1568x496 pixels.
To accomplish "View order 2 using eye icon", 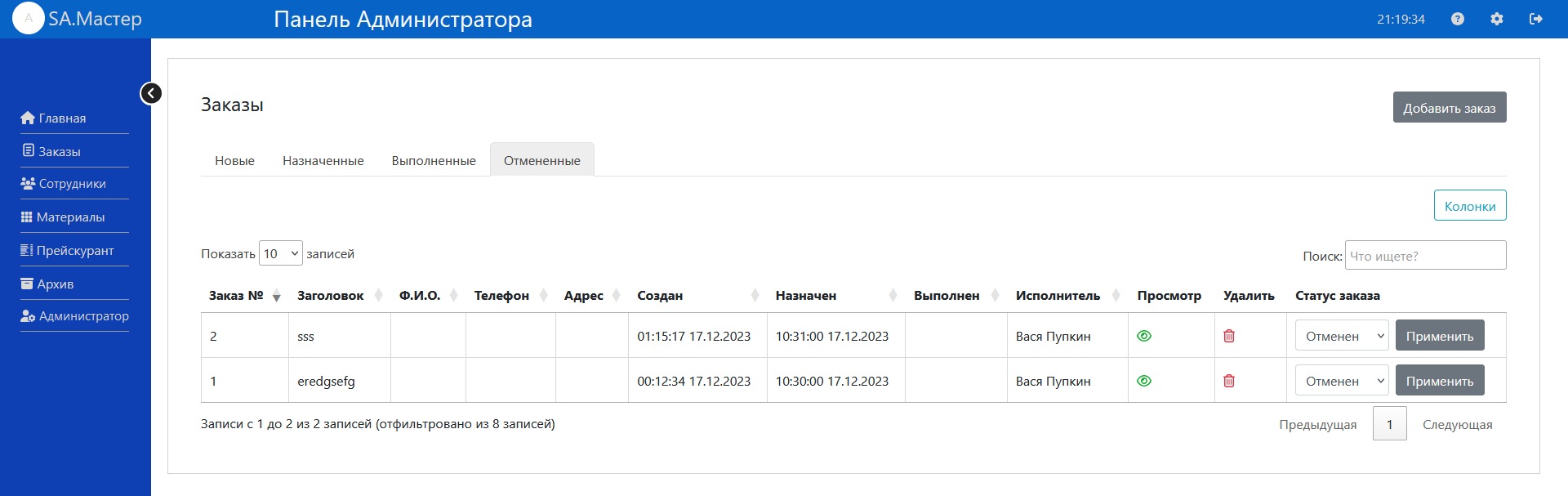I will 1143,336.
